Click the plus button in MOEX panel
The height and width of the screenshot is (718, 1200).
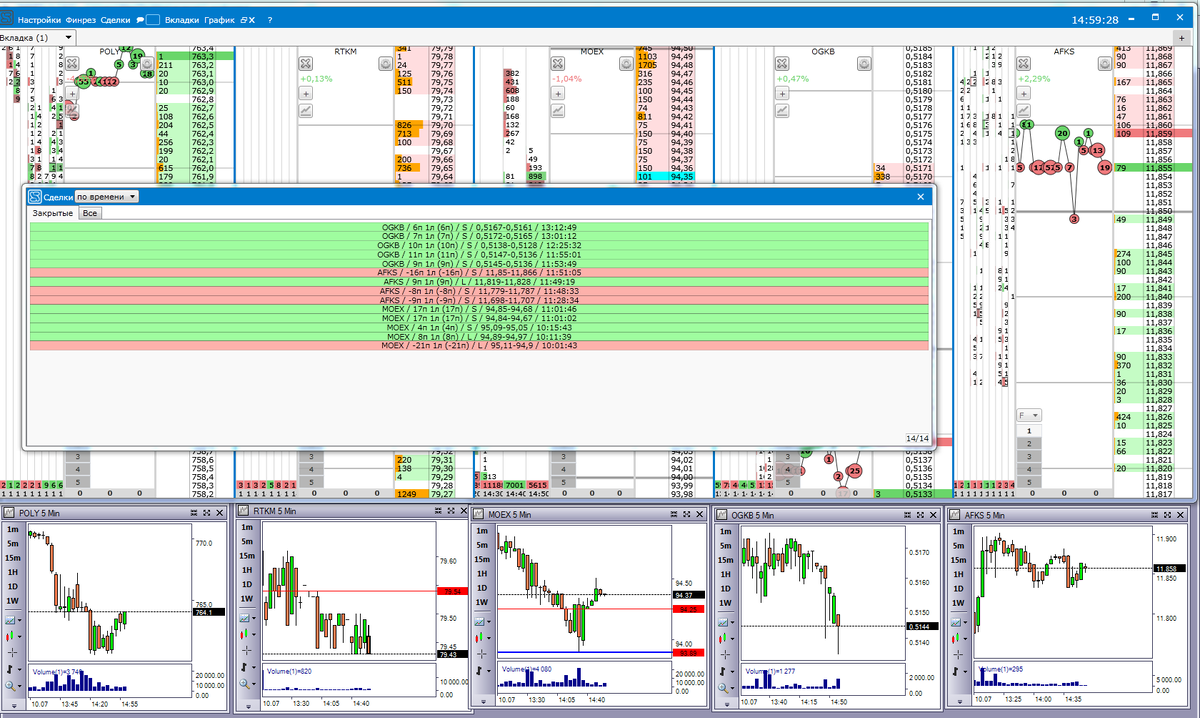559,93
